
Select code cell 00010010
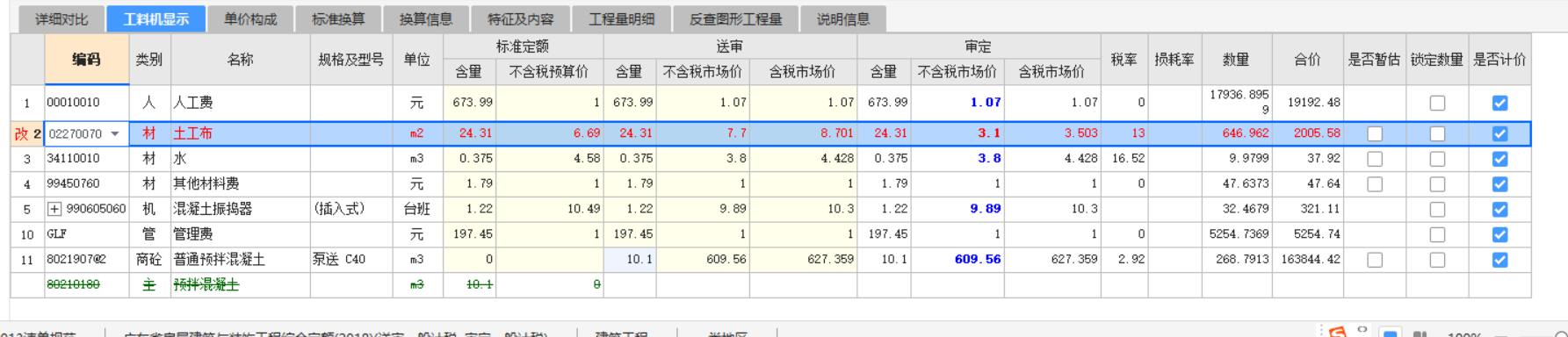pos(86,103)
